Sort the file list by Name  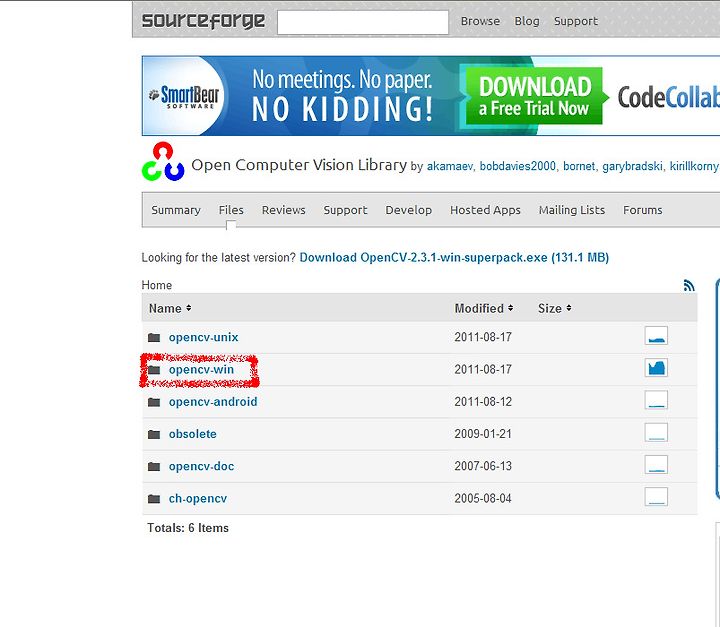[169, 308]
